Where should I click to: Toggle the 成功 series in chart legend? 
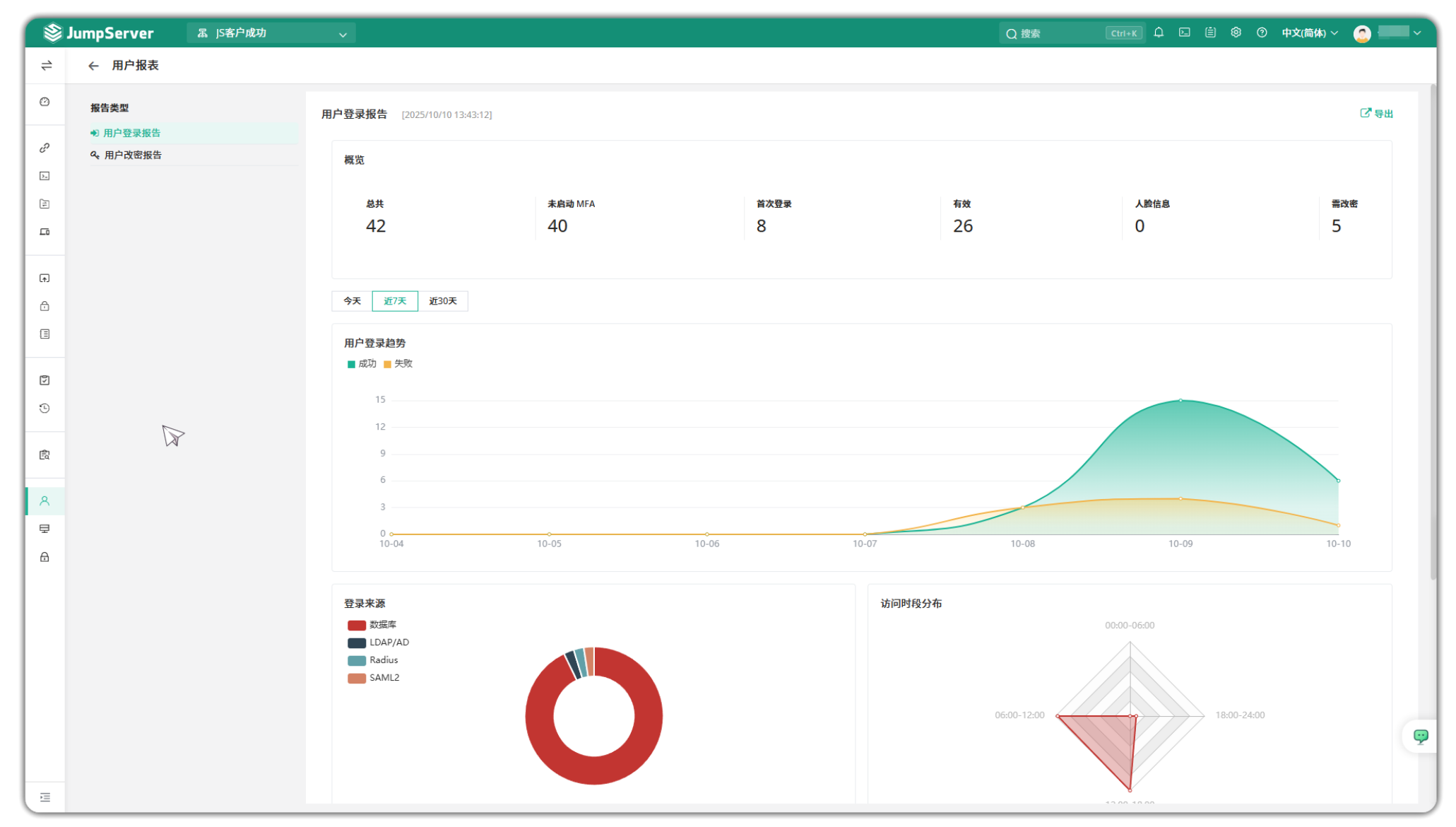coord(362,364)
